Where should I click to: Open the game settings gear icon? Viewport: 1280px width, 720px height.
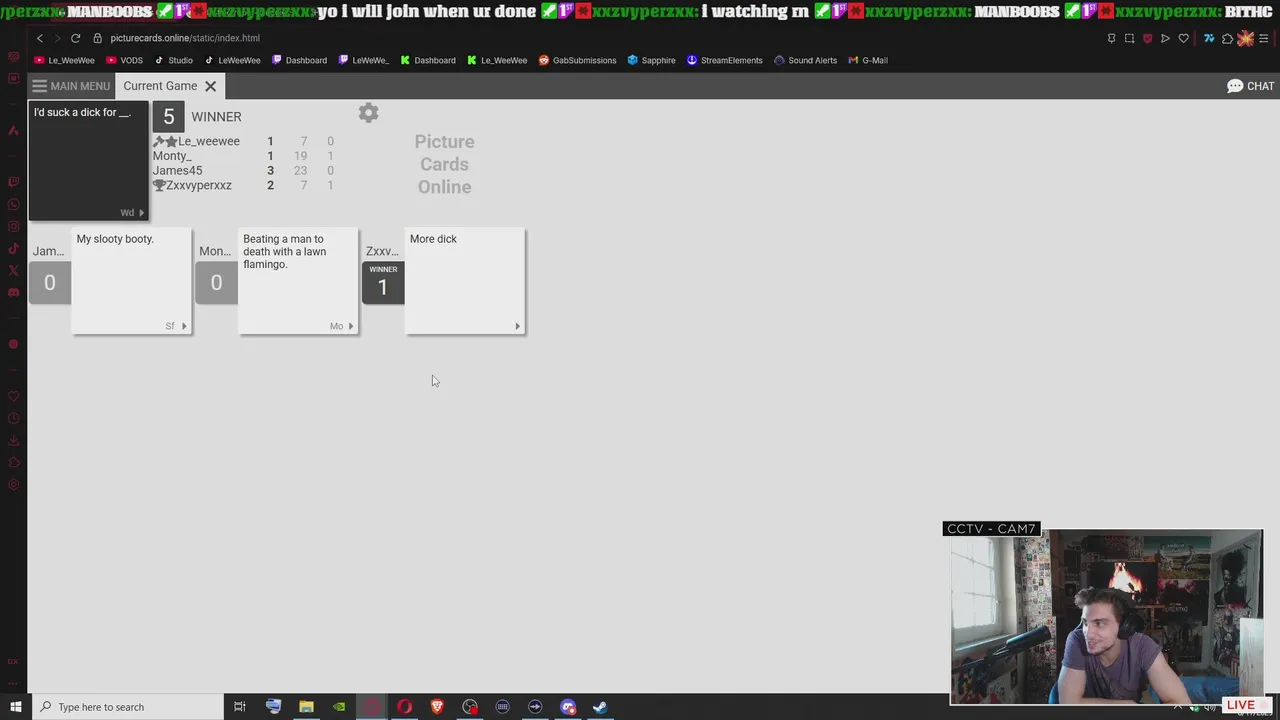368,113
